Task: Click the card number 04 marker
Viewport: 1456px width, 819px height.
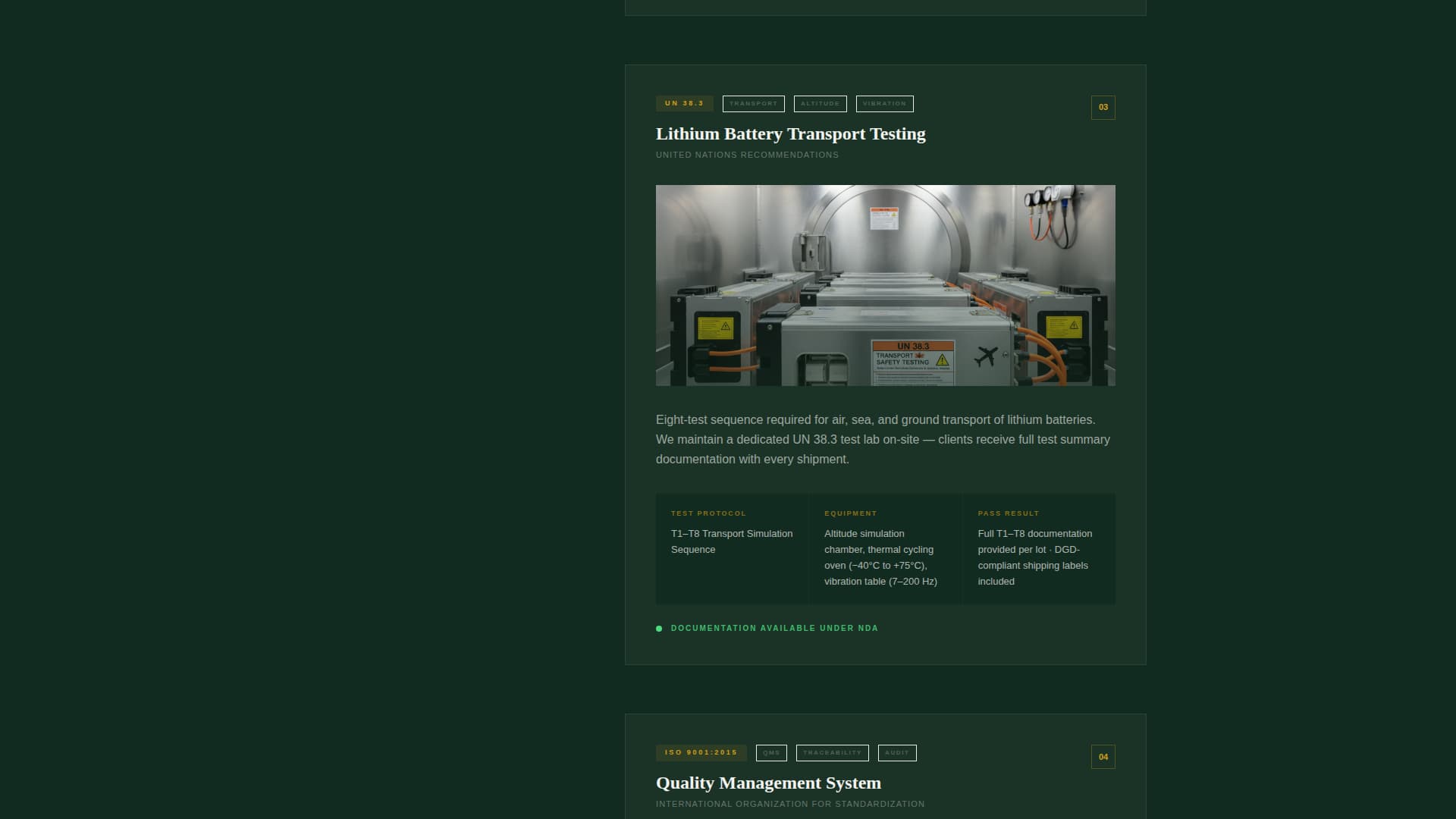Action: 1103,756
